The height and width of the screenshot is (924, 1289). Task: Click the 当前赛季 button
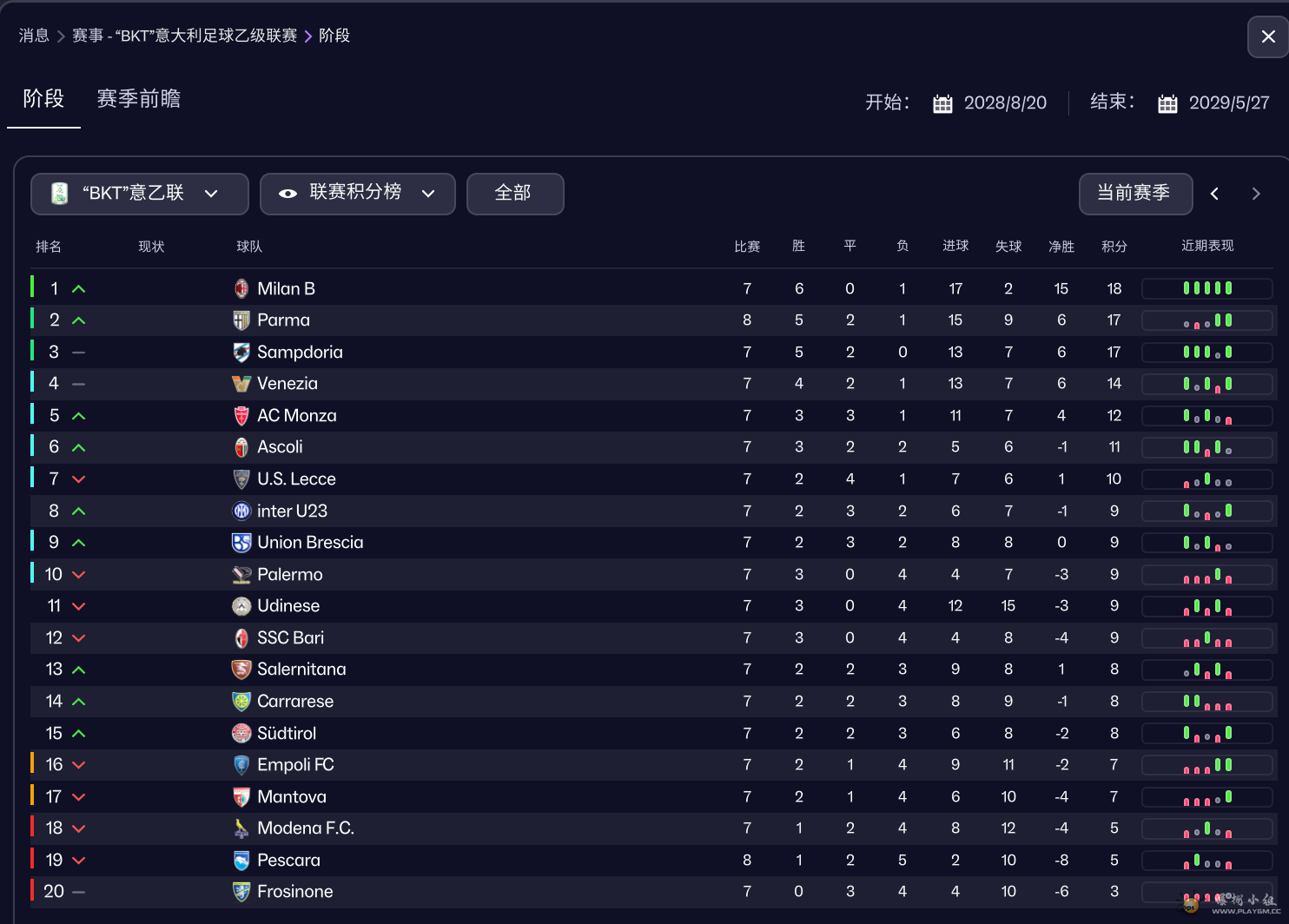[x=1134, y=194]
